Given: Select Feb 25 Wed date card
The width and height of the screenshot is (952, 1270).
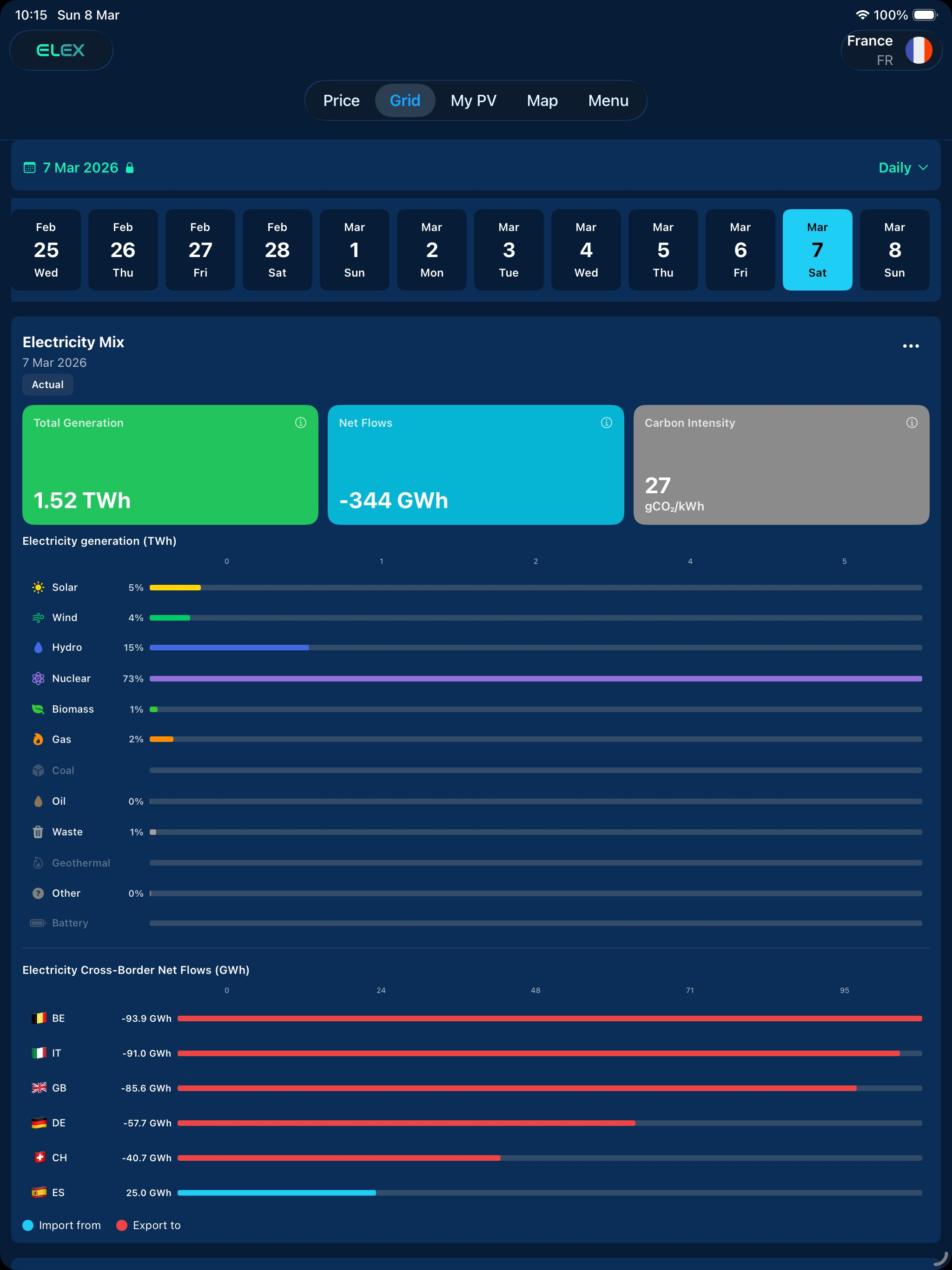Looking at the screenshot, I should point(46,250).
